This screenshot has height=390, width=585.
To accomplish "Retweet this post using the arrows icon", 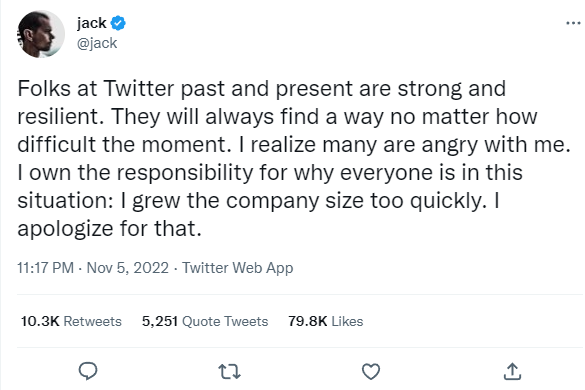I will tap(229, 372).
